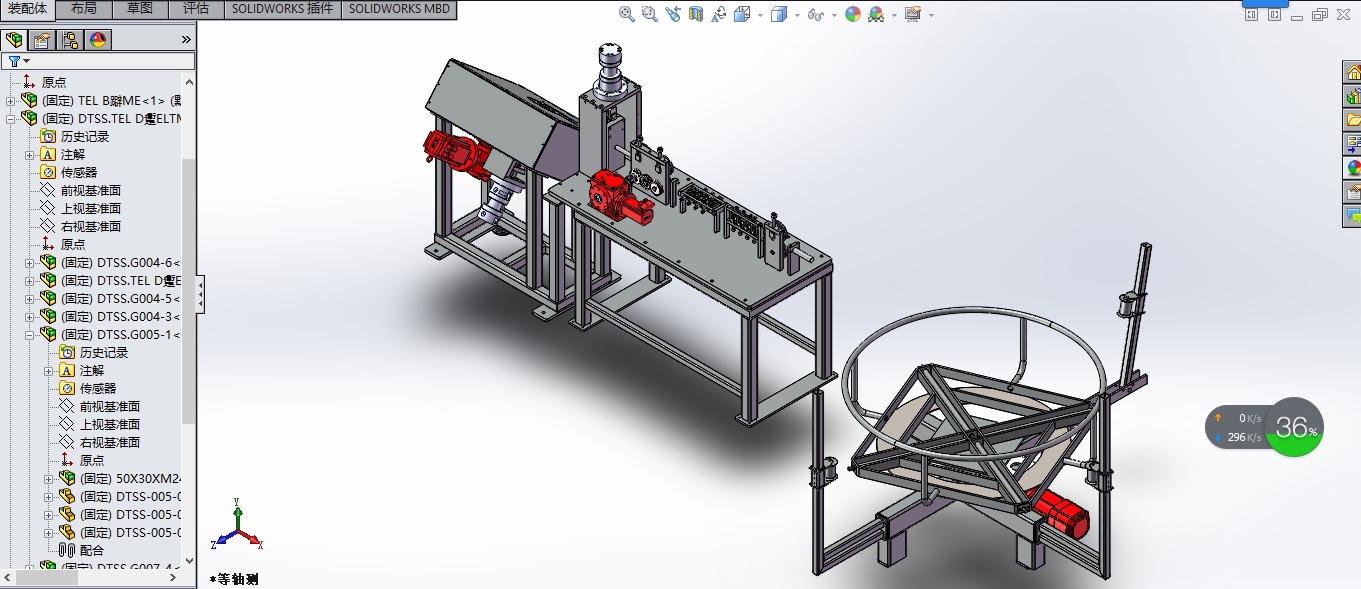Collapse the DTSS.G005-1 node
Viewport: 1361px width, 589px height.
[30, 335]
